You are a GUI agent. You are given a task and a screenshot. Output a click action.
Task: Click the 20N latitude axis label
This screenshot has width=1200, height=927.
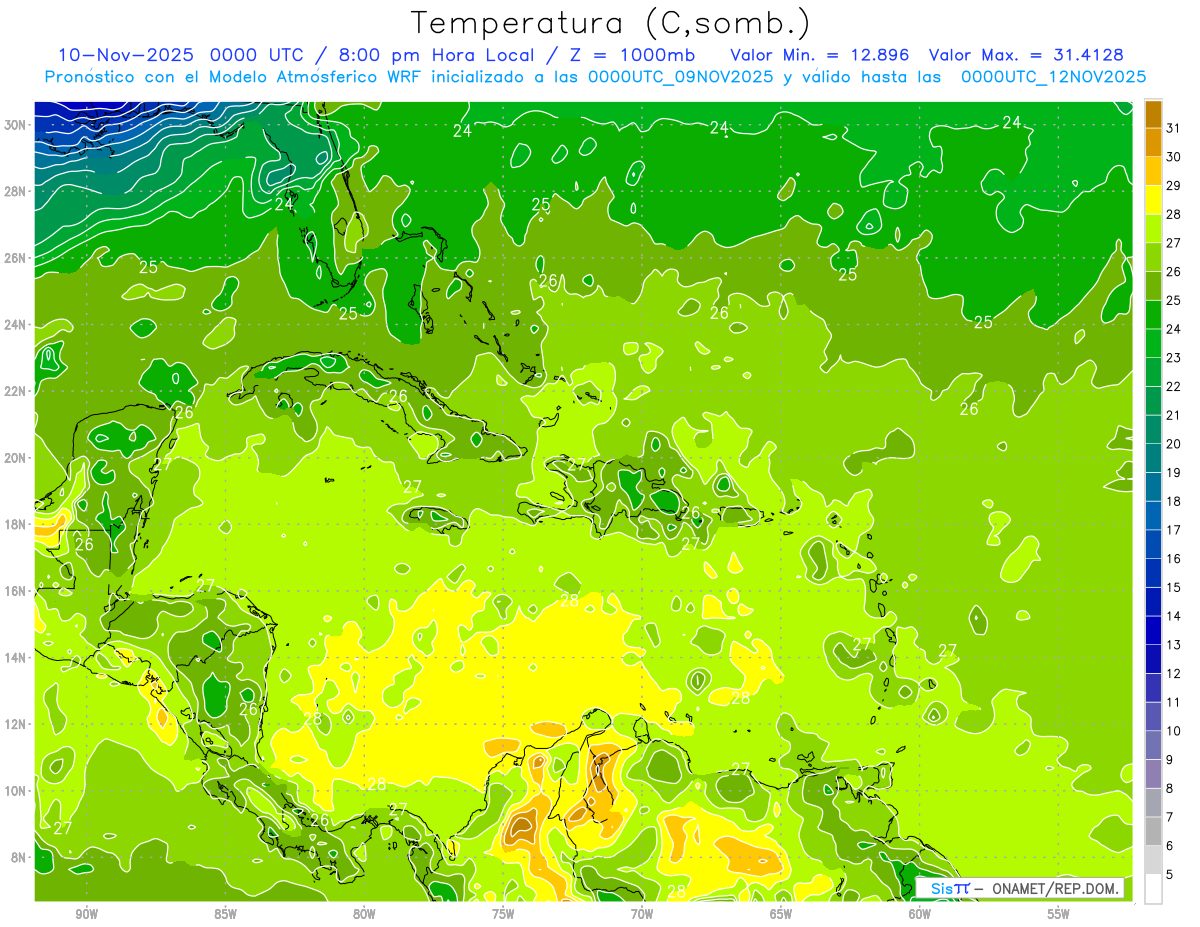pos(17,458)
